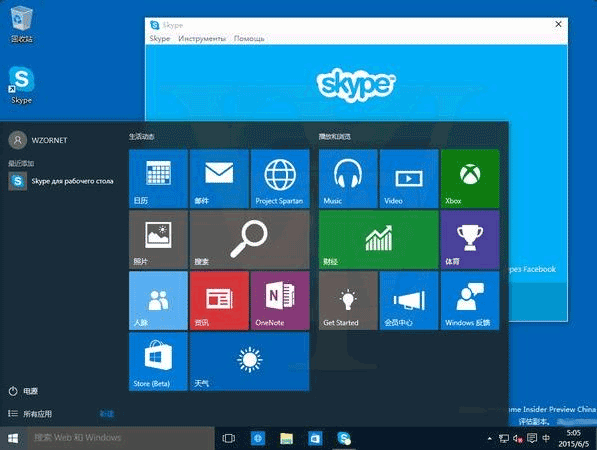Launch the Xbox tile
The height and width of the screenshot is (450, 597).
470,179
